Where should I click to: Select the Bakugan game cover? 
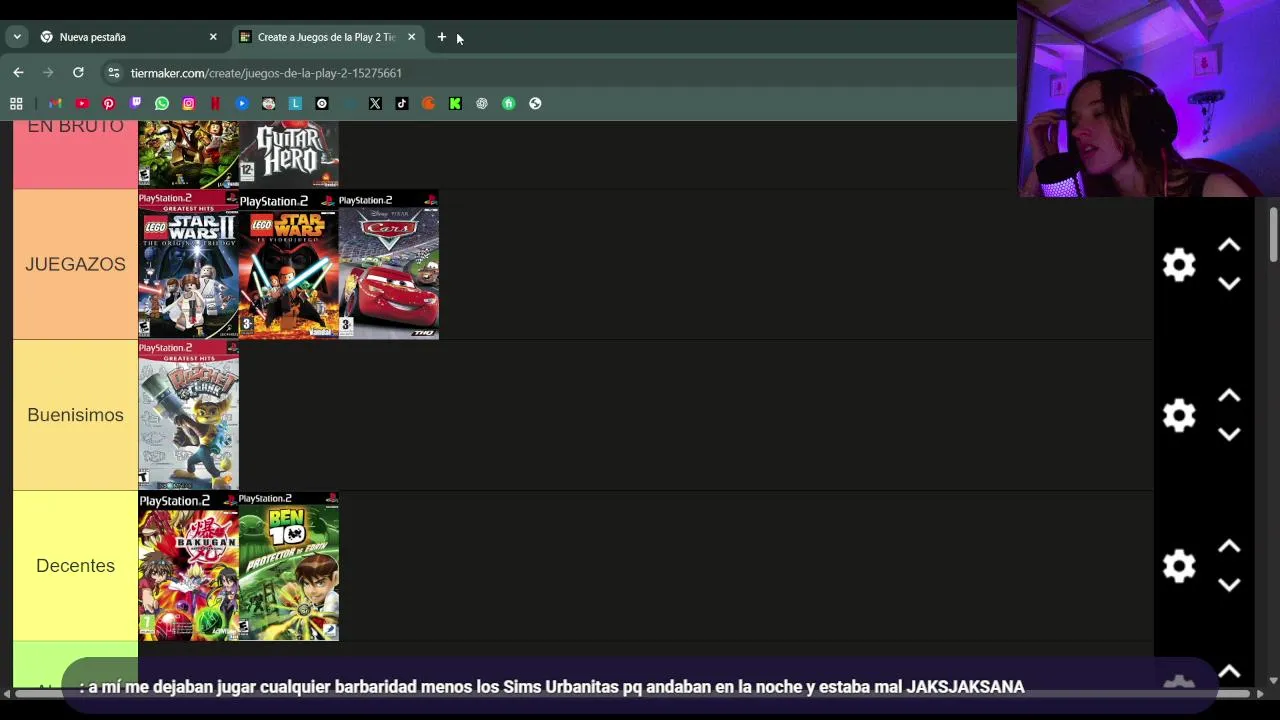(x=188, y=566)
